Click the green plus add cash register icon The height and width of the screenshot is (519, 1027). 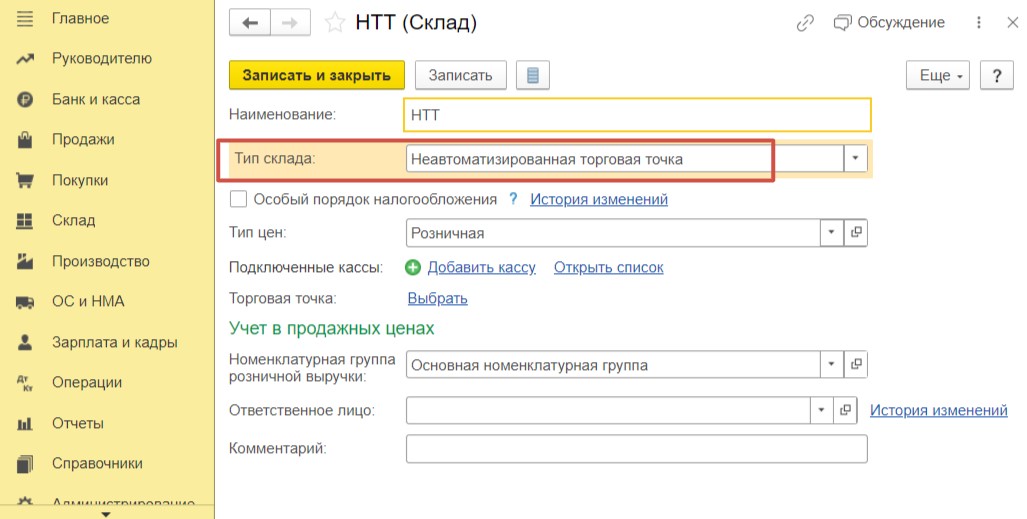tap(413, 267)
